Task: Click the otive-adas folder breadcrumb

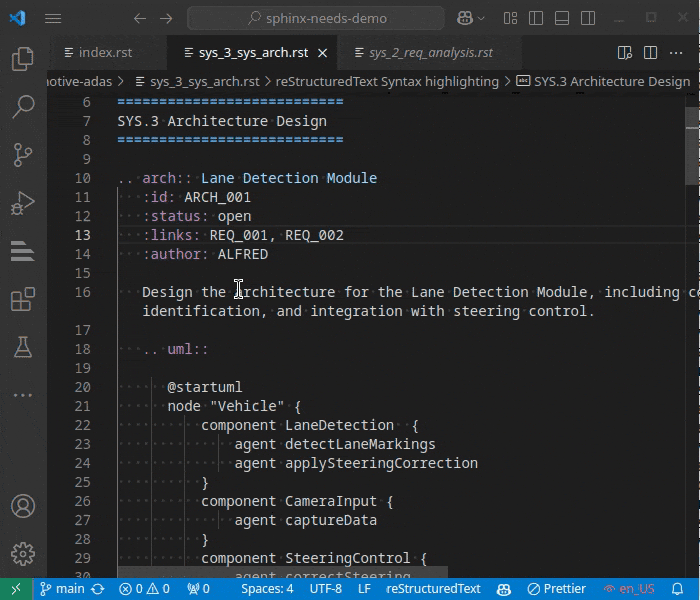Action: point(79,82)
